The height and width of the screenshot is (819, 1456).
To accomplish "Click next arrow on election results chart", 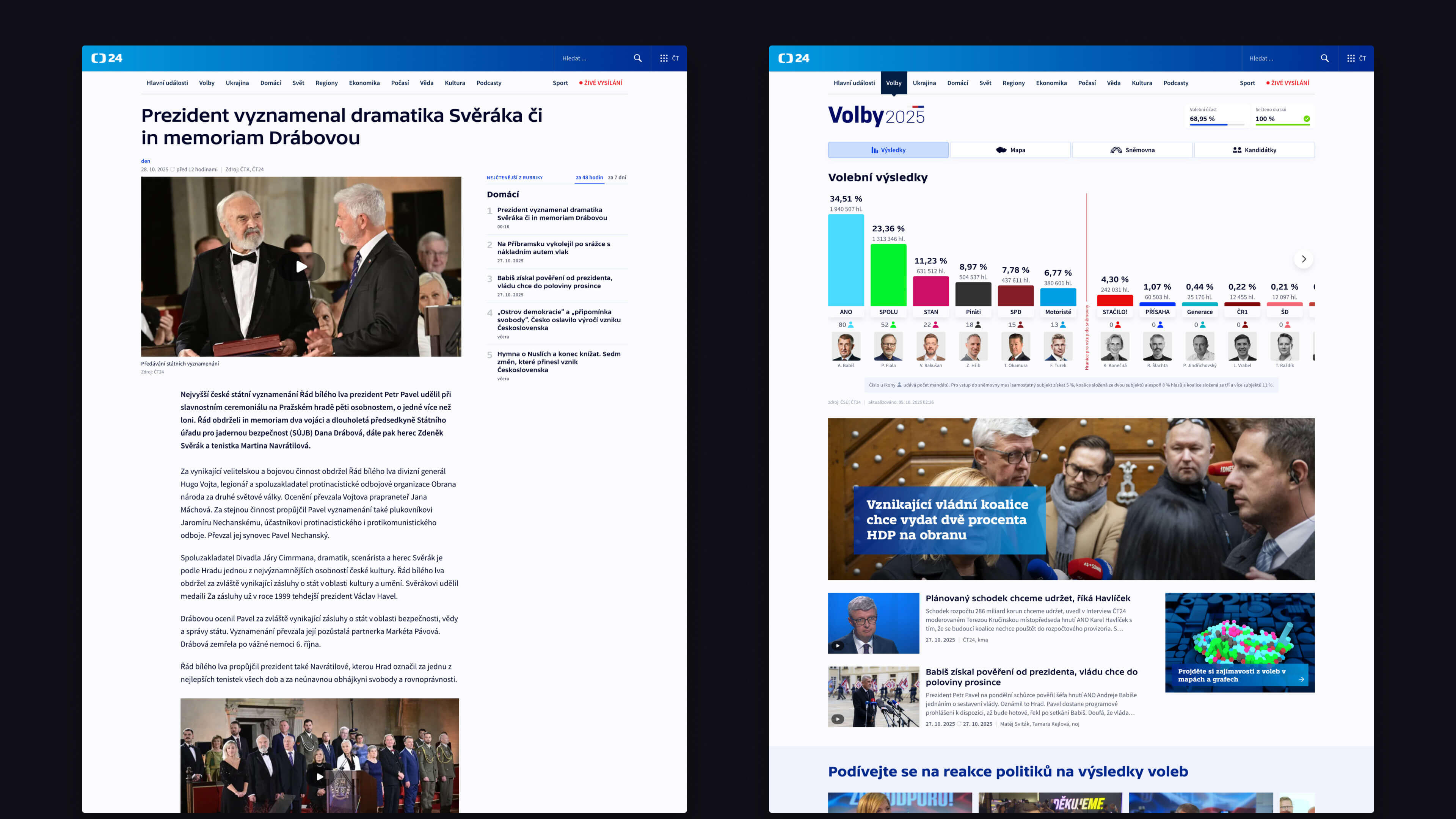I will pos(1304,259).
